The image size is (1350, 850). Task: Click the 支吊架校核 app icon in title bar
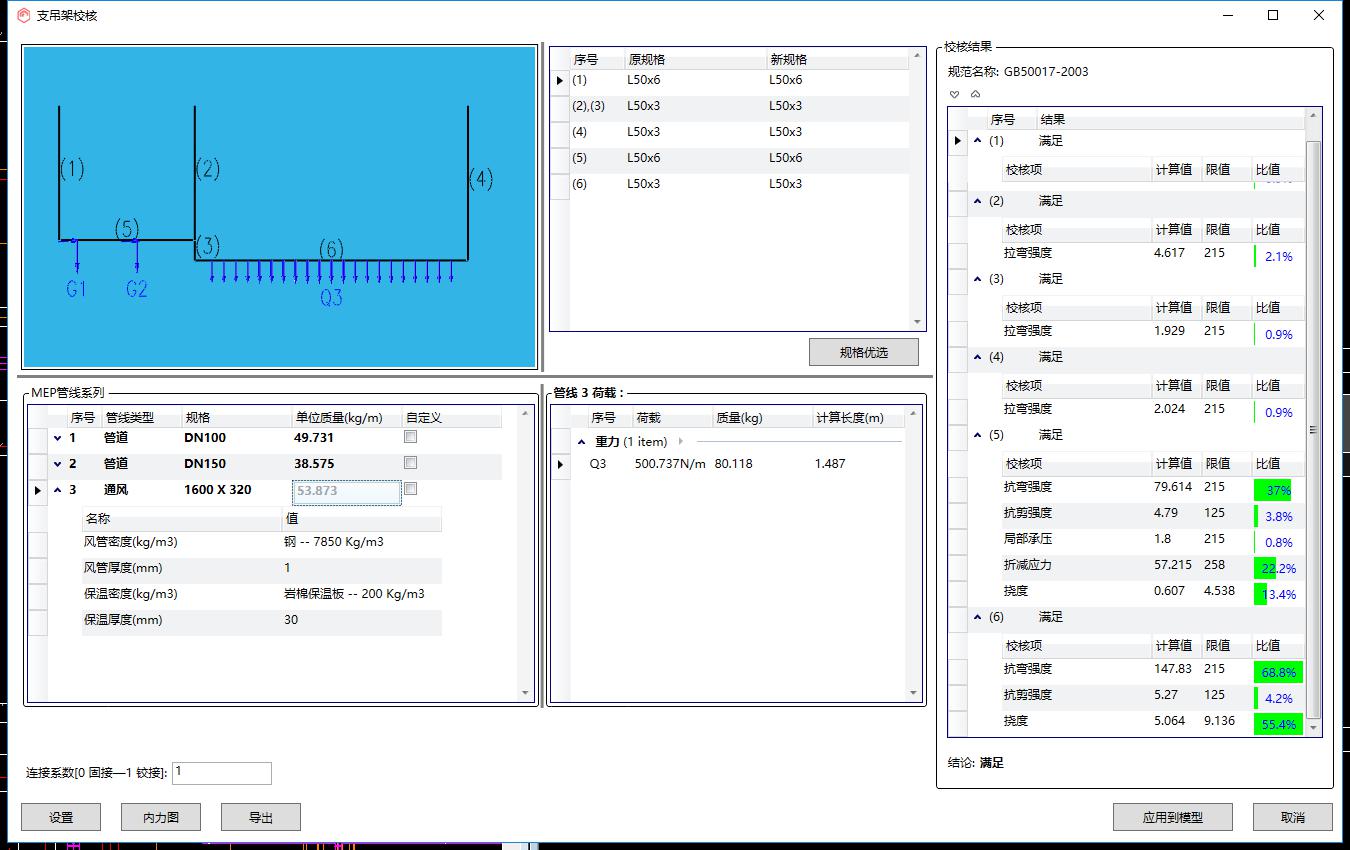[23, 15]
